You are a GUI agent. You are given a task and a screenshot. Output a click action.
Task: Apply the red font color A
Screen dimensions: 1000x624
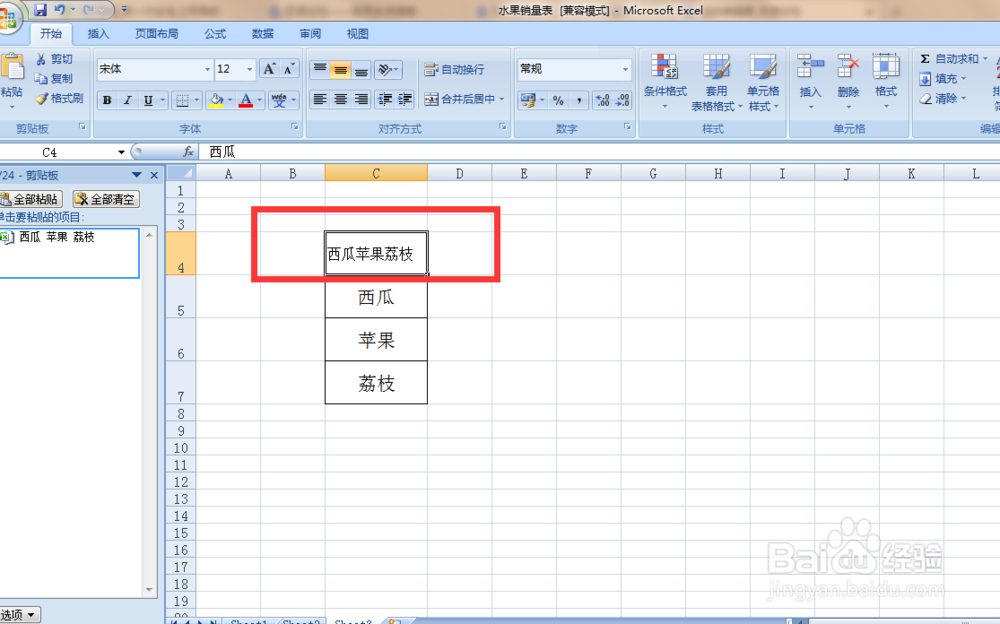pos(246,100)
